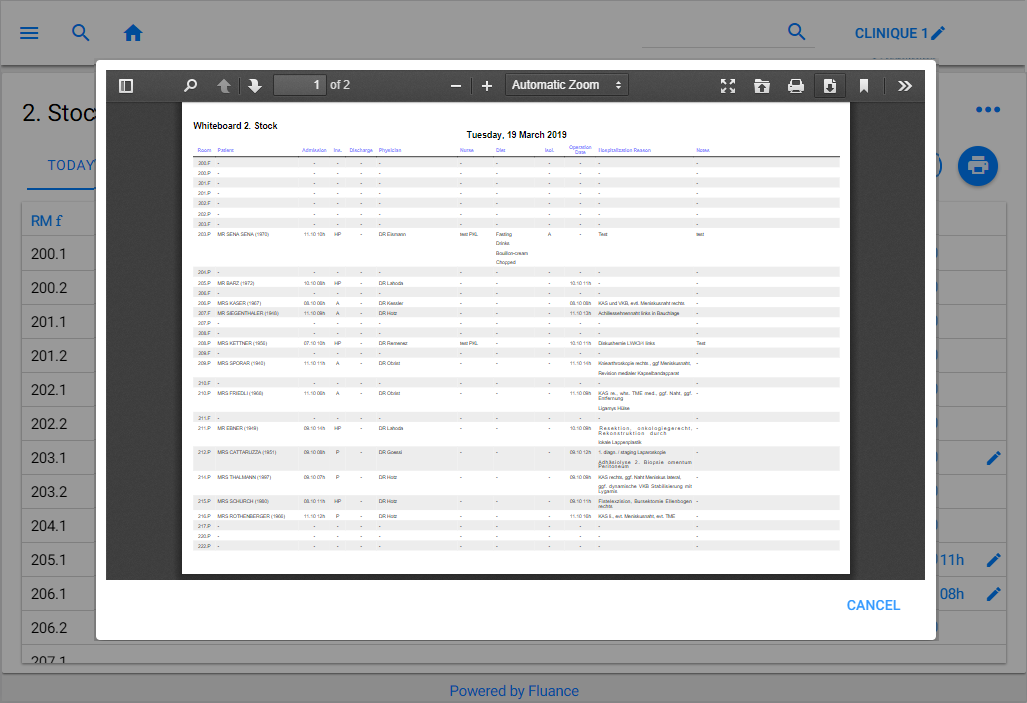Image resolution: width=1027 pixels, height=703 pixels.
Task: Open the Automatic Zoom dropdown
Action: (x=567, y=85)
